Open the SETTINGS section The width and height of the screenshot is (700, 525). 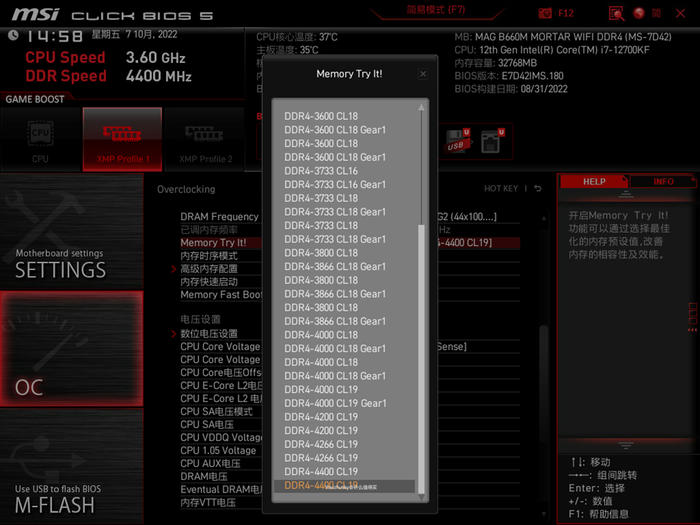click(x=72, y=232)
